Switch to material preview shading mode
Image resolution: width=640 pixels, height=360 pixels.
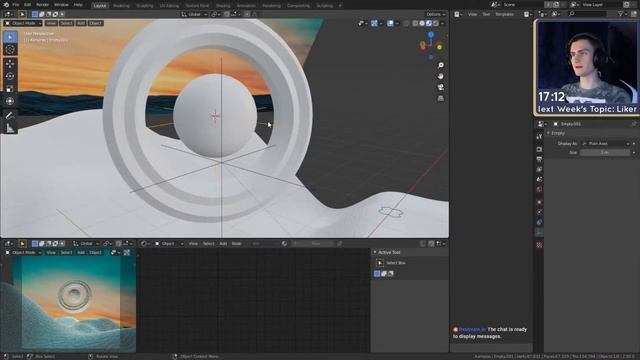pyautogui.click(x=429, y=23)
